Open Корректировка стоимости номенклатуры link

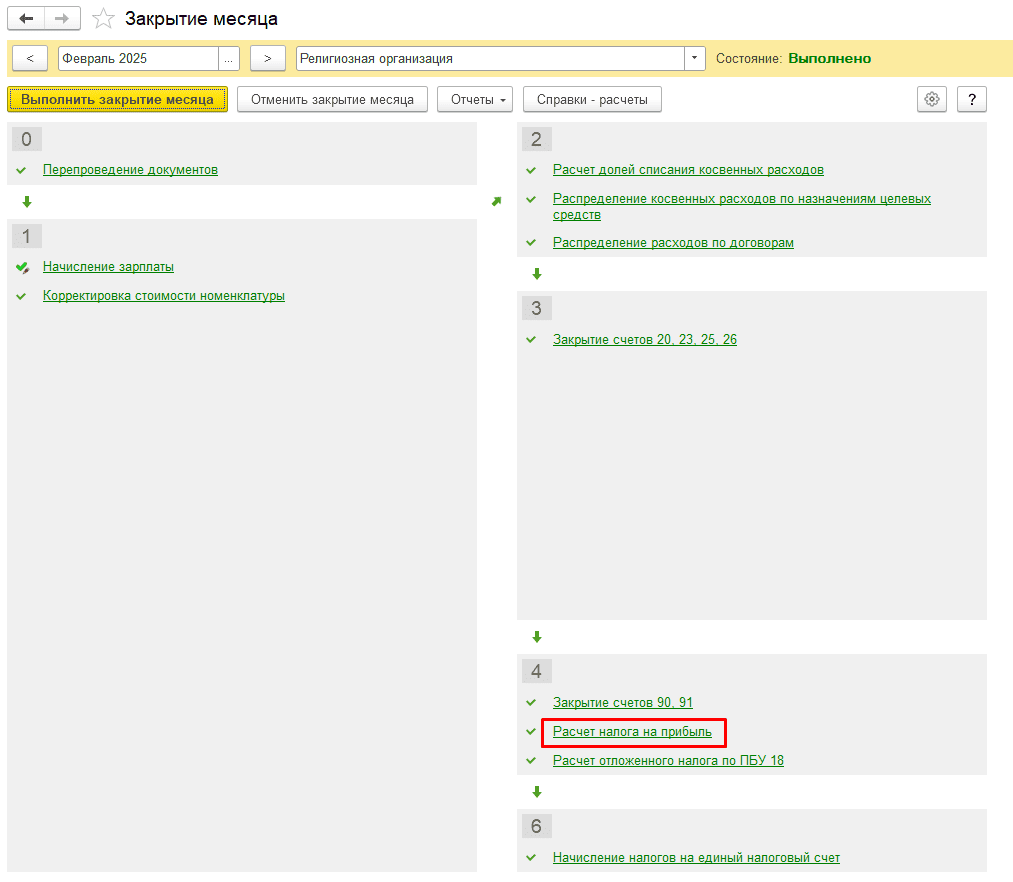163,296
